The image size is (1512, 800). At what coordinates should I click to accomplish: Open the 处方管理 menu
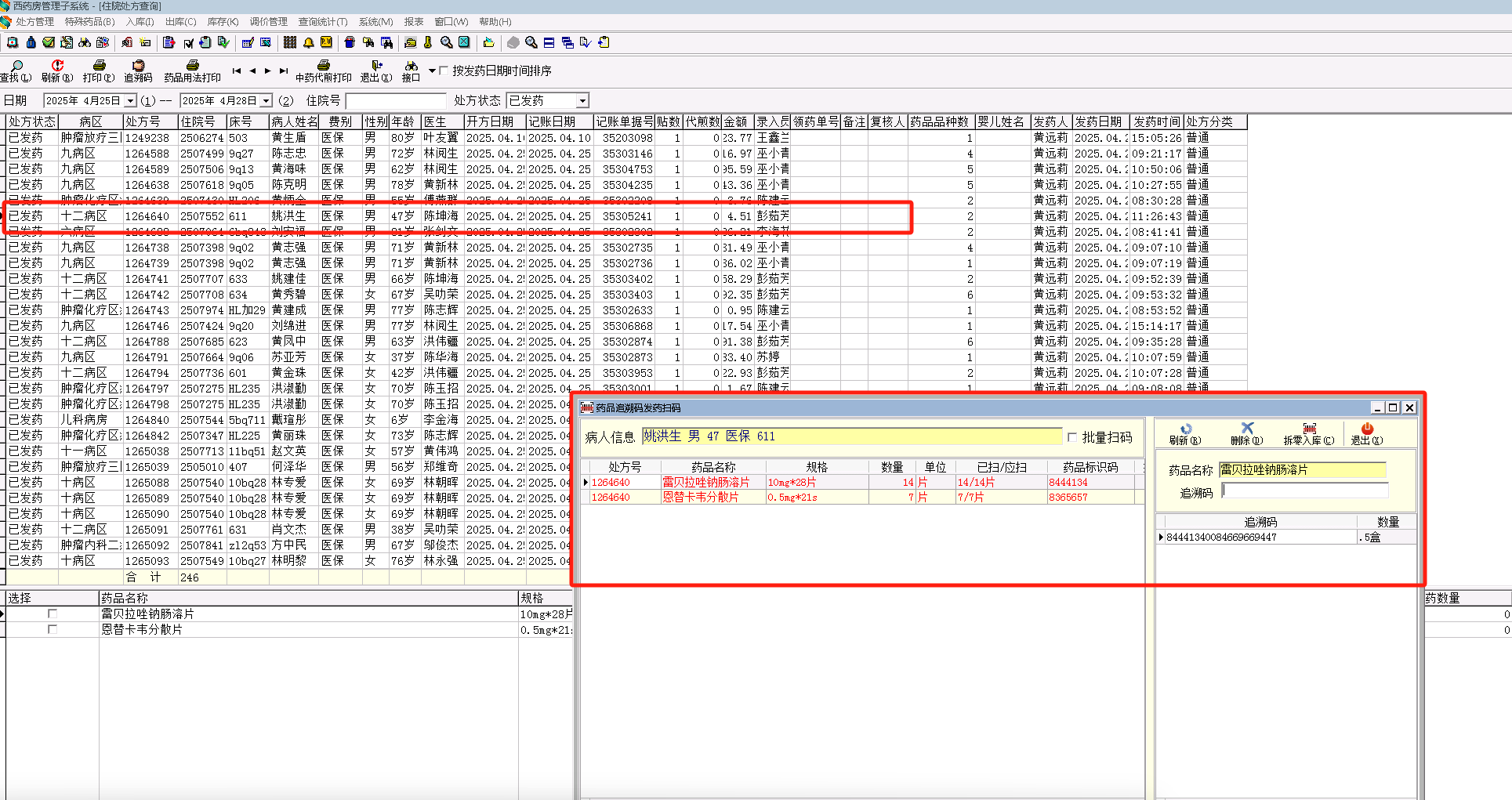point(34,22)
